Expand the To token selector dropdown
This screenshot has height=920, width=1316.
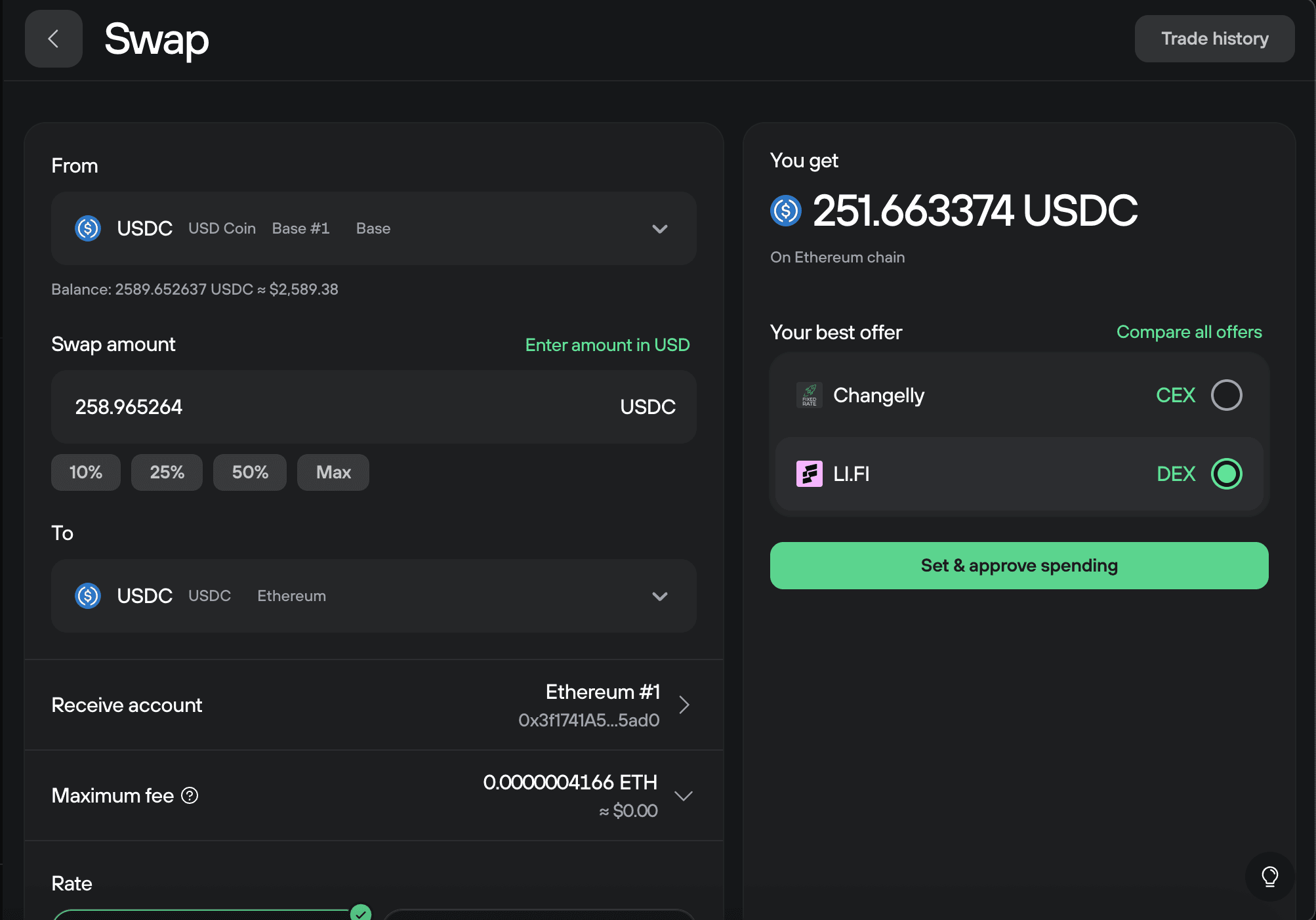point(660,596)
